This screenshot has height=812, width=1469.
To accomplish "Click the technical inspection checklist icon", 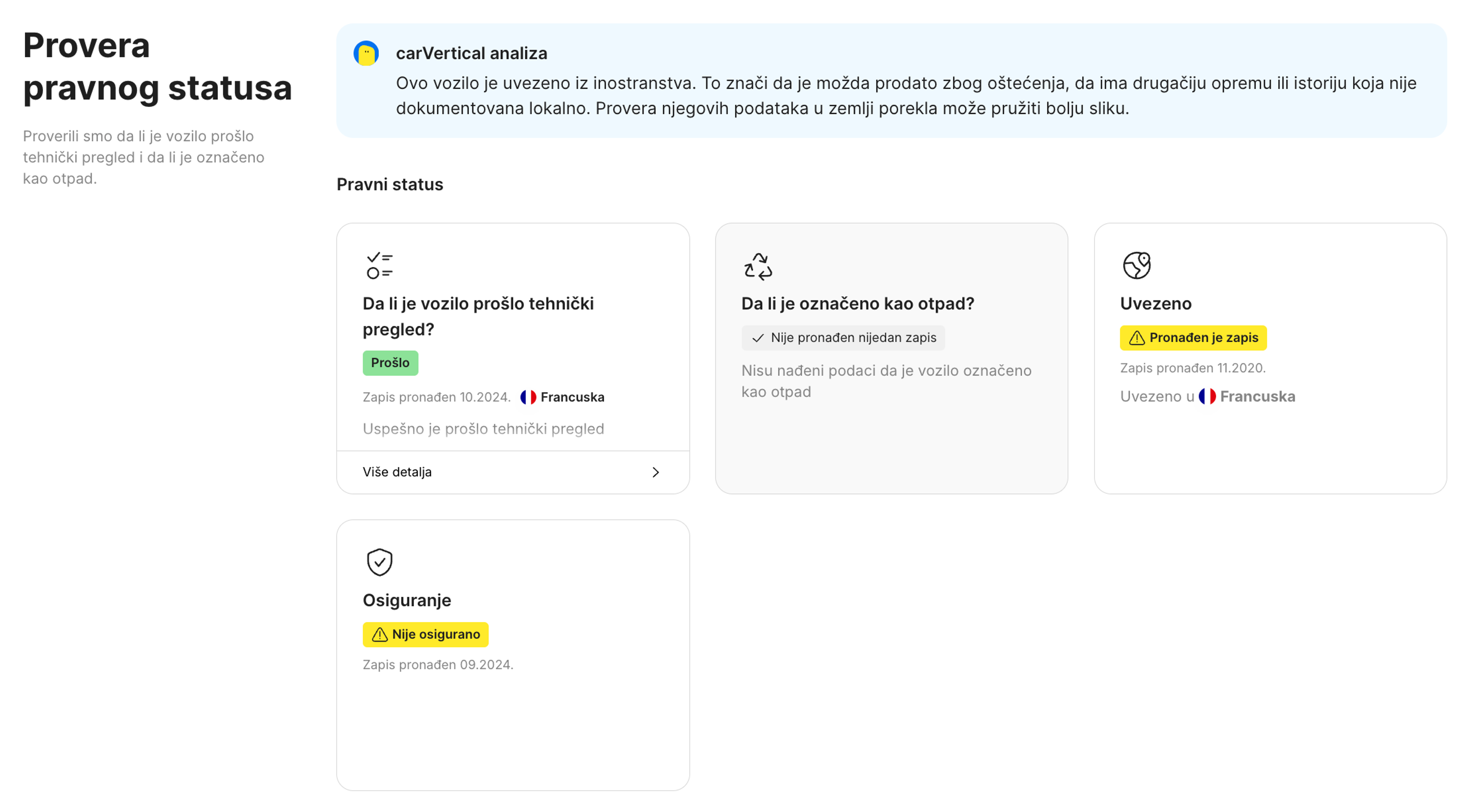I will [380, 266].
